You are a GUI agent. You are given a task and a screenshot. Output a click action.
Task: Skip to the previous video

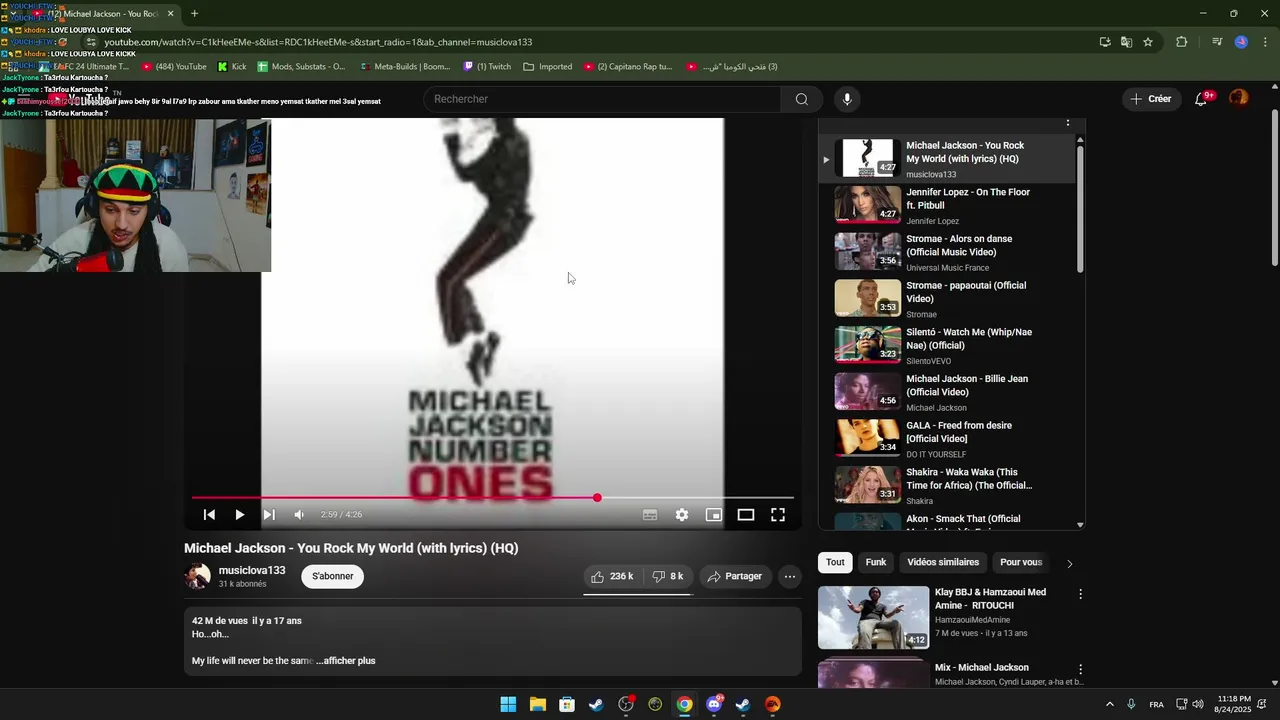pos(209,515)
